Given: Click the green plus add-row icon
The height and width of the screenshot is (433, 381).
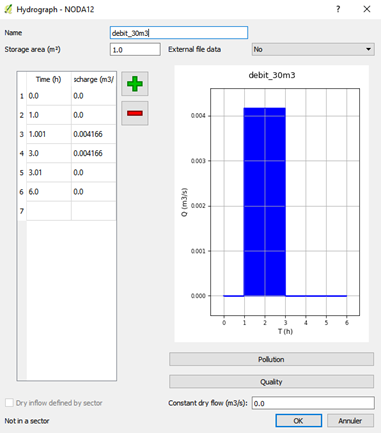Looking at the screenshot, I should coord(135,84).
